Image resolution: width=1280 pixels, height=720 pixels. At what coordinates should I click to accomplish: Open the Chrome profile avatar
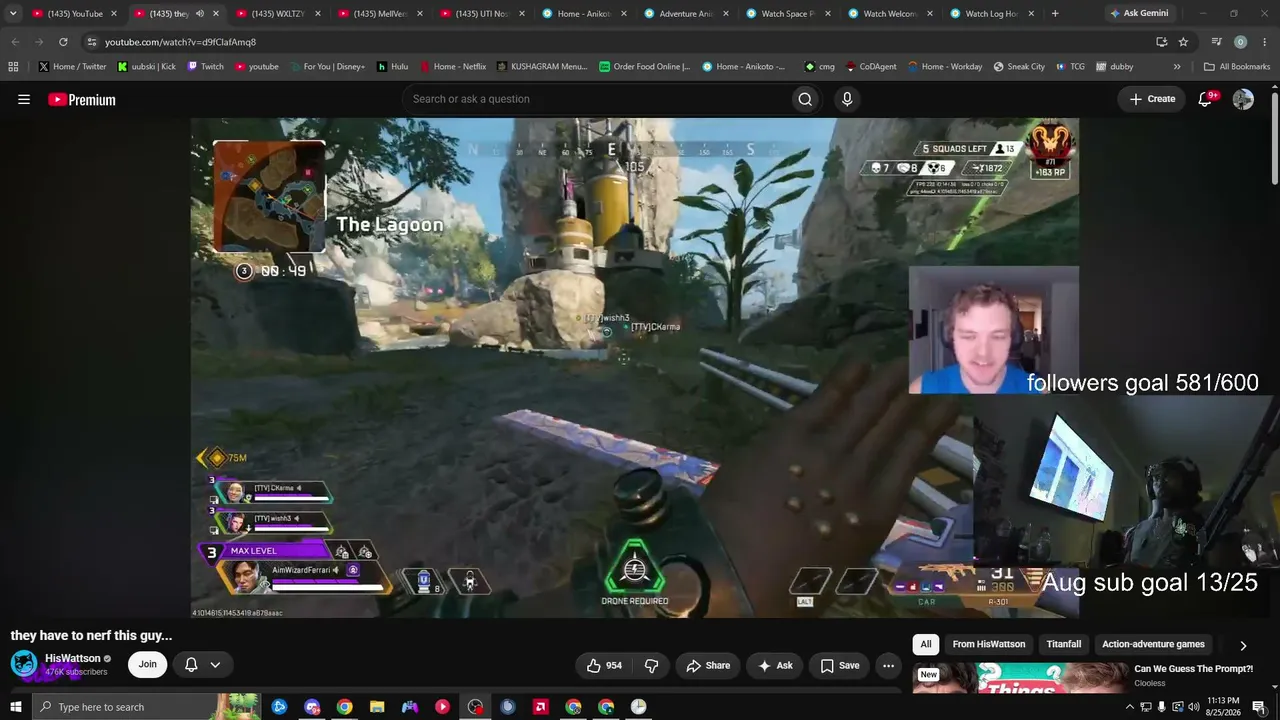pyautogui.click(x=1240, y=42)
